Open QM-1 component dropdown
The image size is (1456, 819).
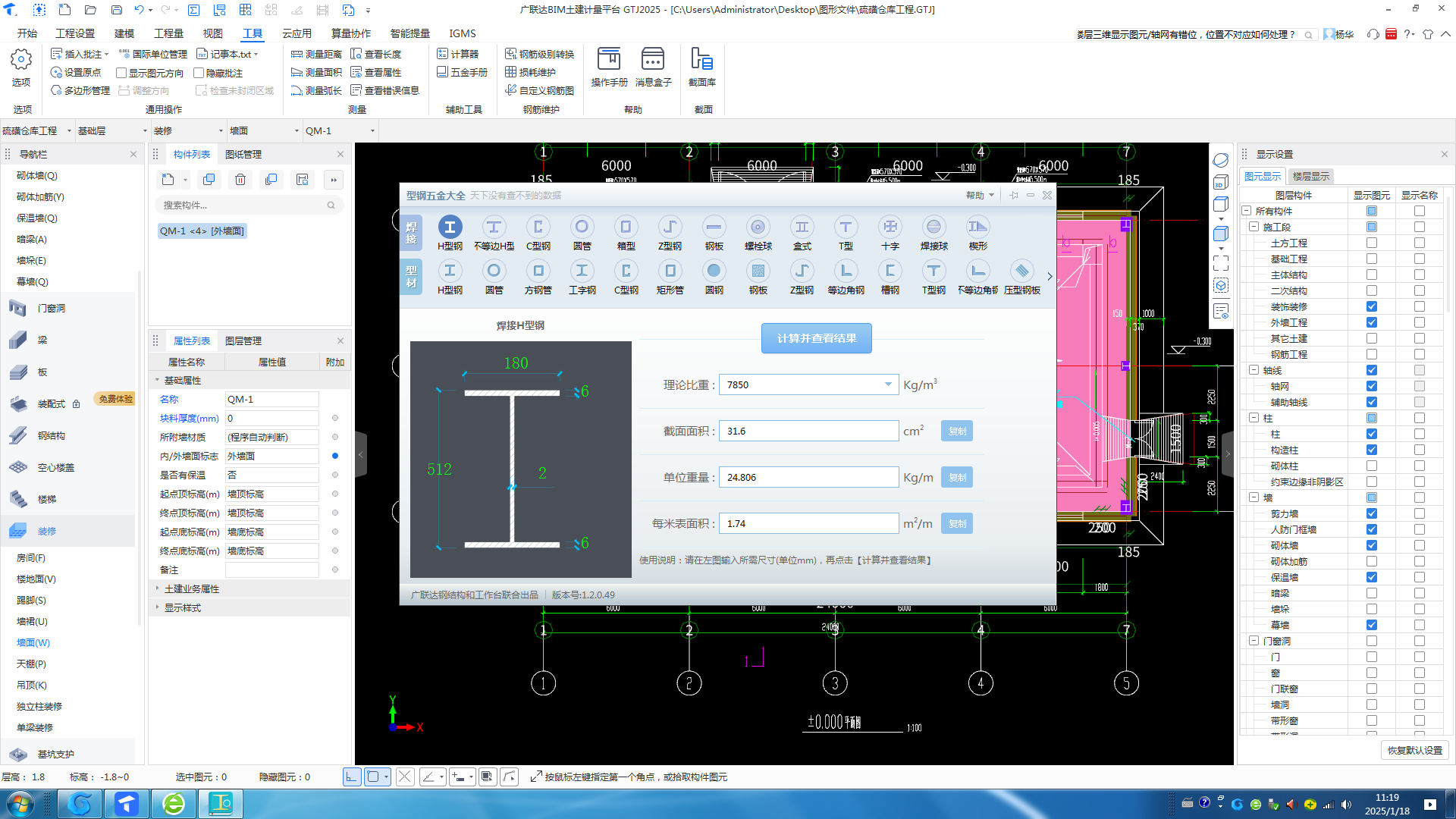[x=340, y=130]
